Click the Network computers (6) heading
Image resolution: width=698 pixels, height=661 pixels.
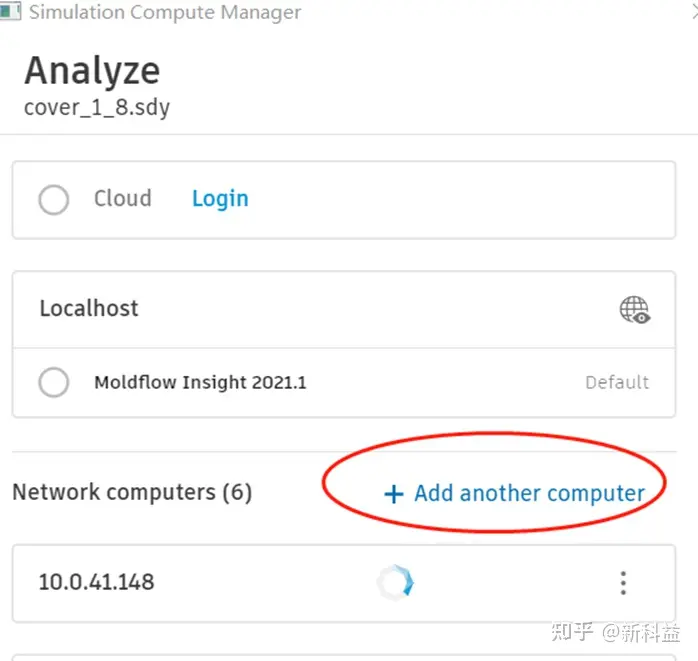pos(132,492)
